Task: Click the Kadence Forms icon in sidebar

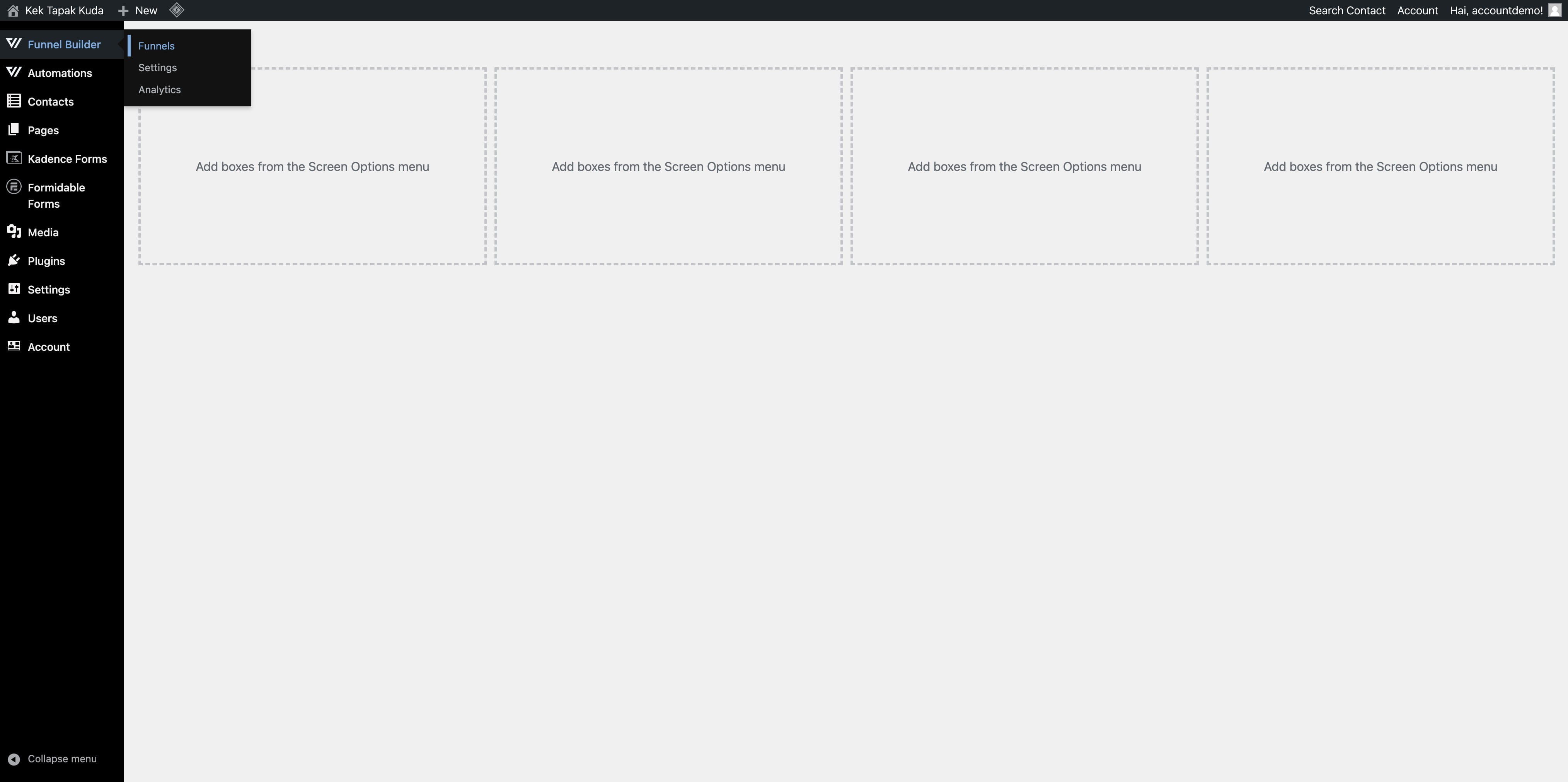Action: 14,158
